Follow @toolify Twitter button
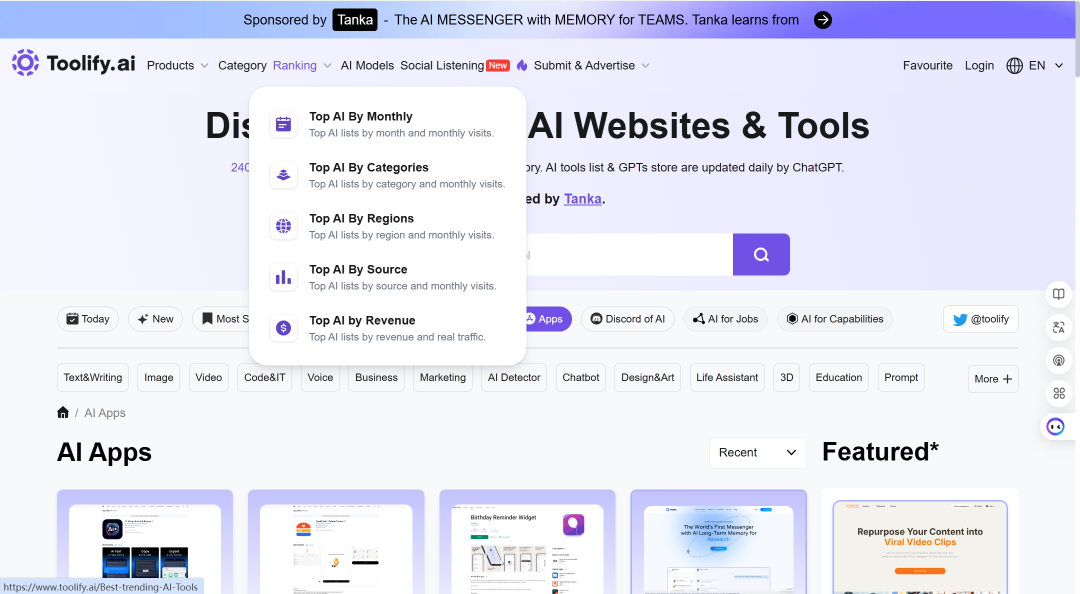 (x=981, y=319)
